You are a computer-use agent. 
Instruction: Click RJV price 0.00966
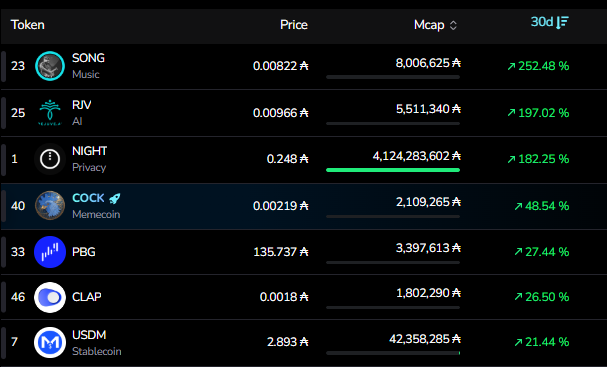[x=281, y=113]
